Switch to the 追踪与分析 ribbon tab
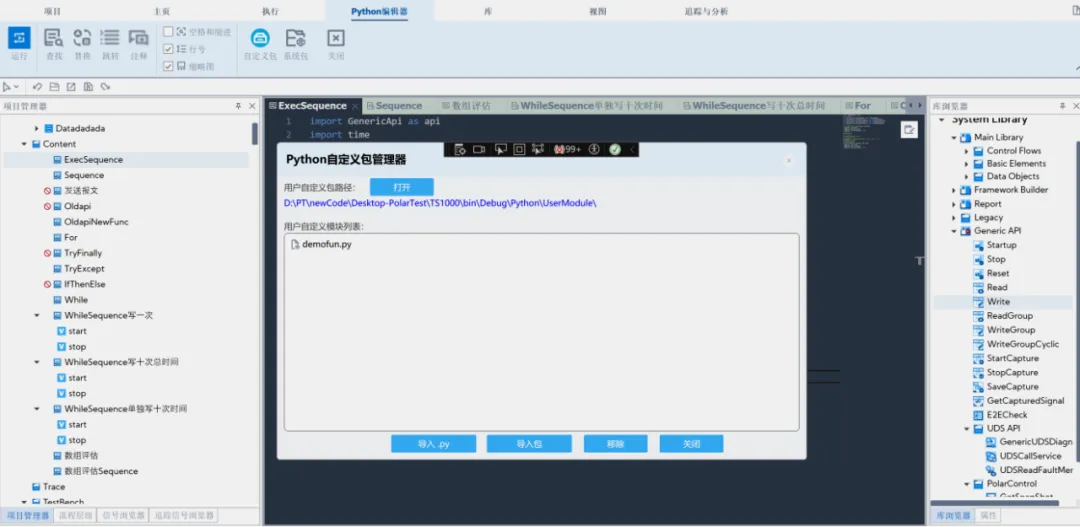The width and height of the screenshot is (1080, 527). (x=706, y=11)
